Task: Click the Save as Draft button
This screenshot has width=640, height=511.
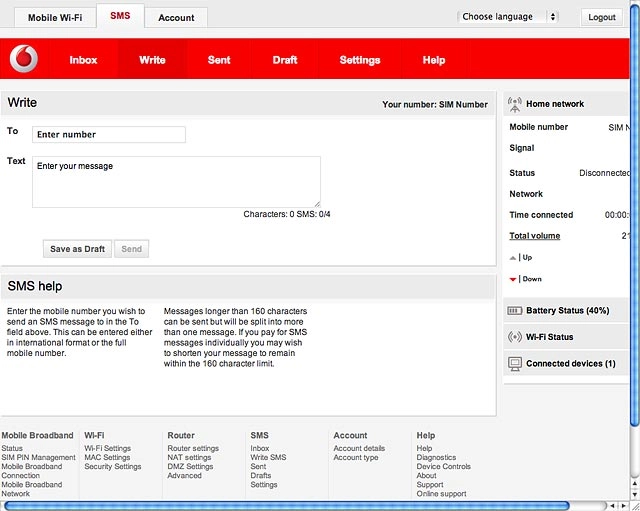Action: point(78,249)
